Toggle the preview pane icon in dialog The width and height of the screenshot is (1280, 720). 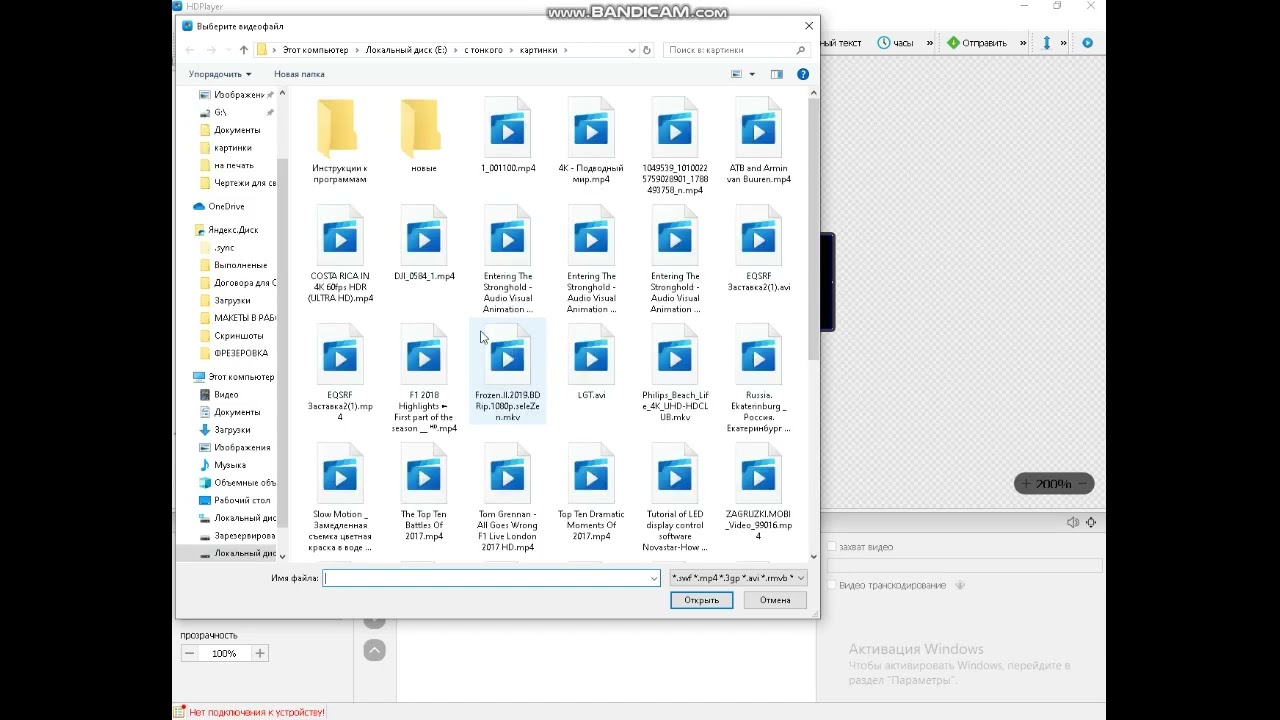pos(777,74)
